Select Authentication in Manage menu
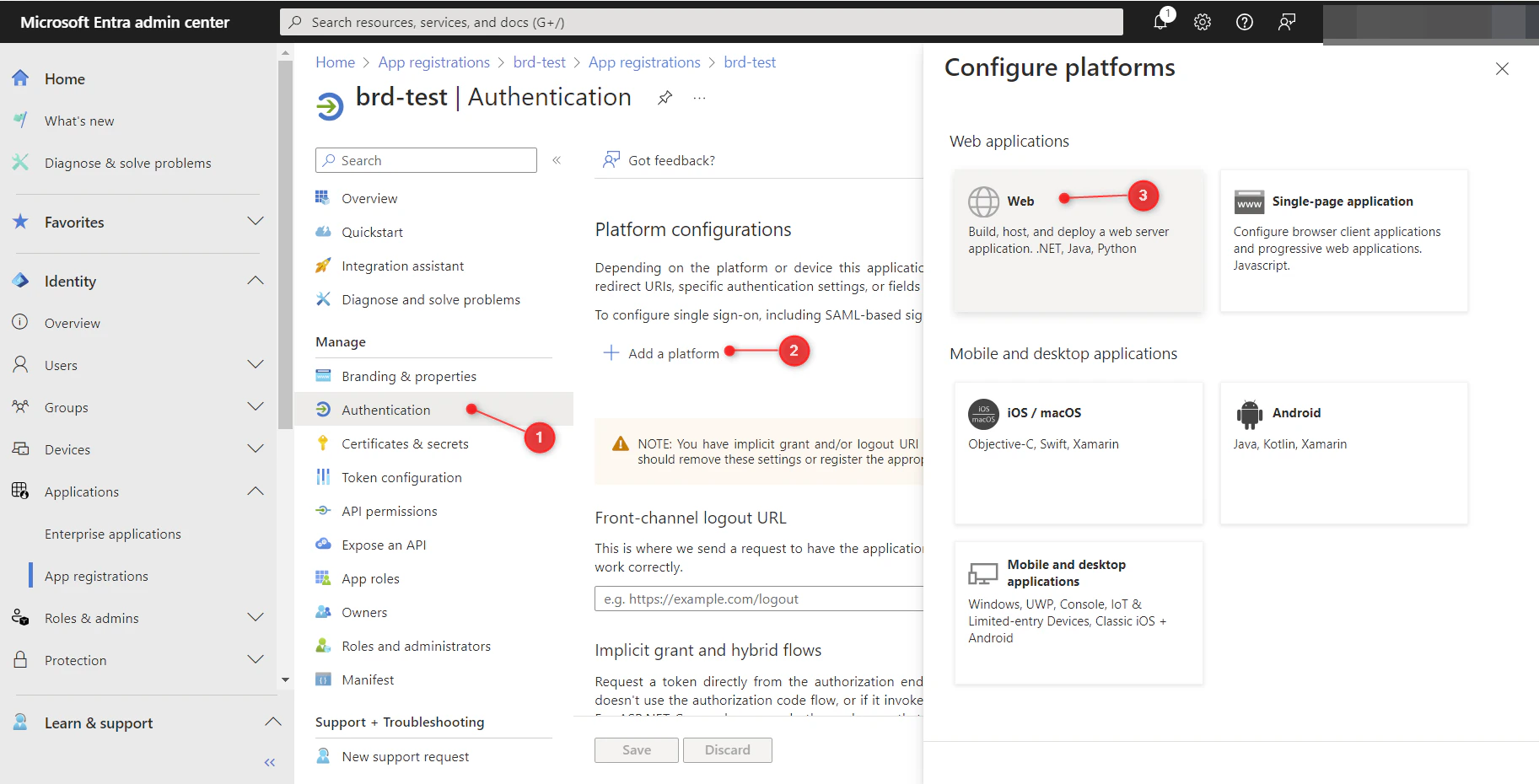Viewport: 1539px width, 784px height. [433, 411]
